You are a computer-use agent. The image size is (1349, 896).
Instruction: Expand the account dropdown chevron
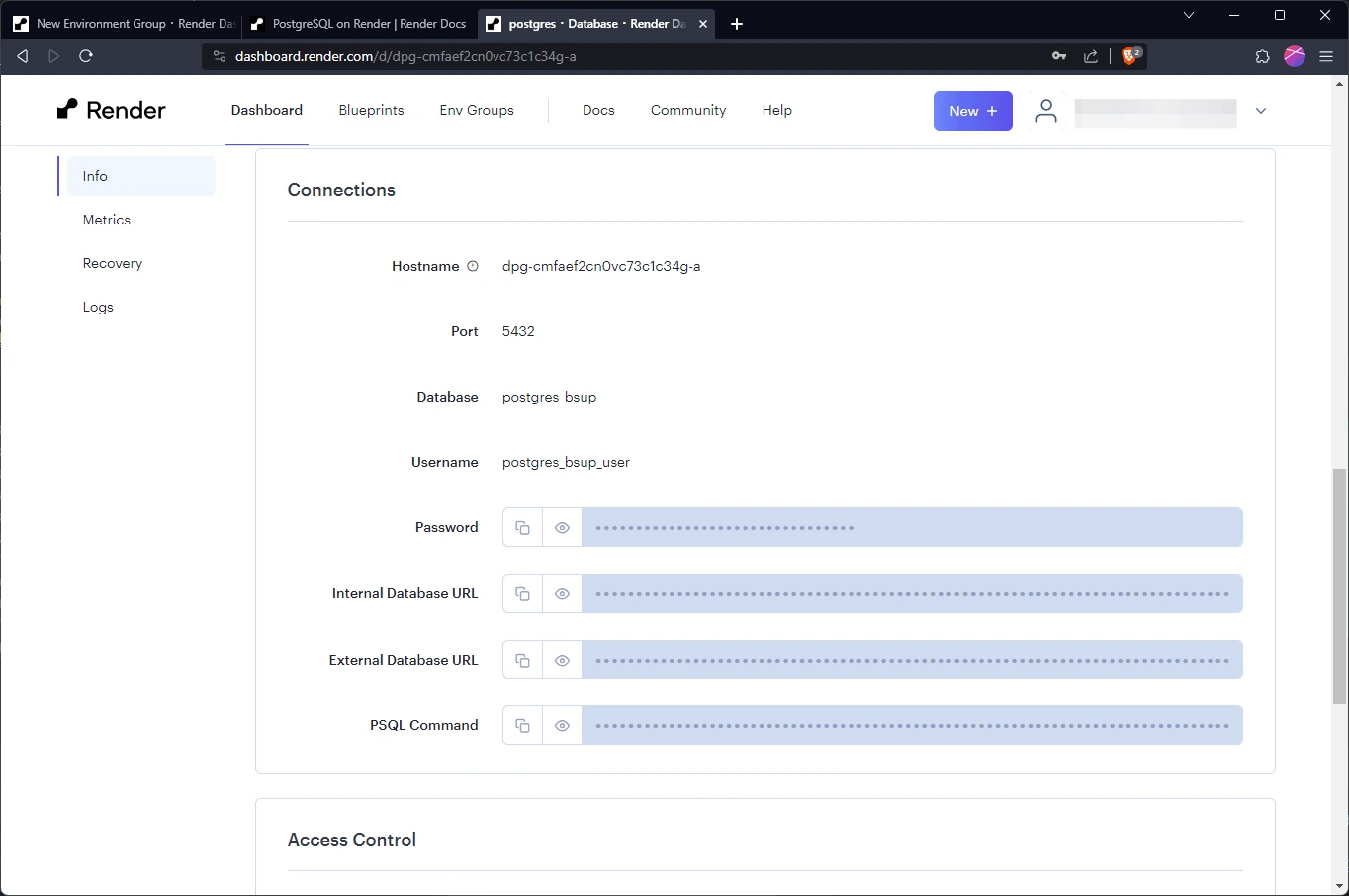1261,111
